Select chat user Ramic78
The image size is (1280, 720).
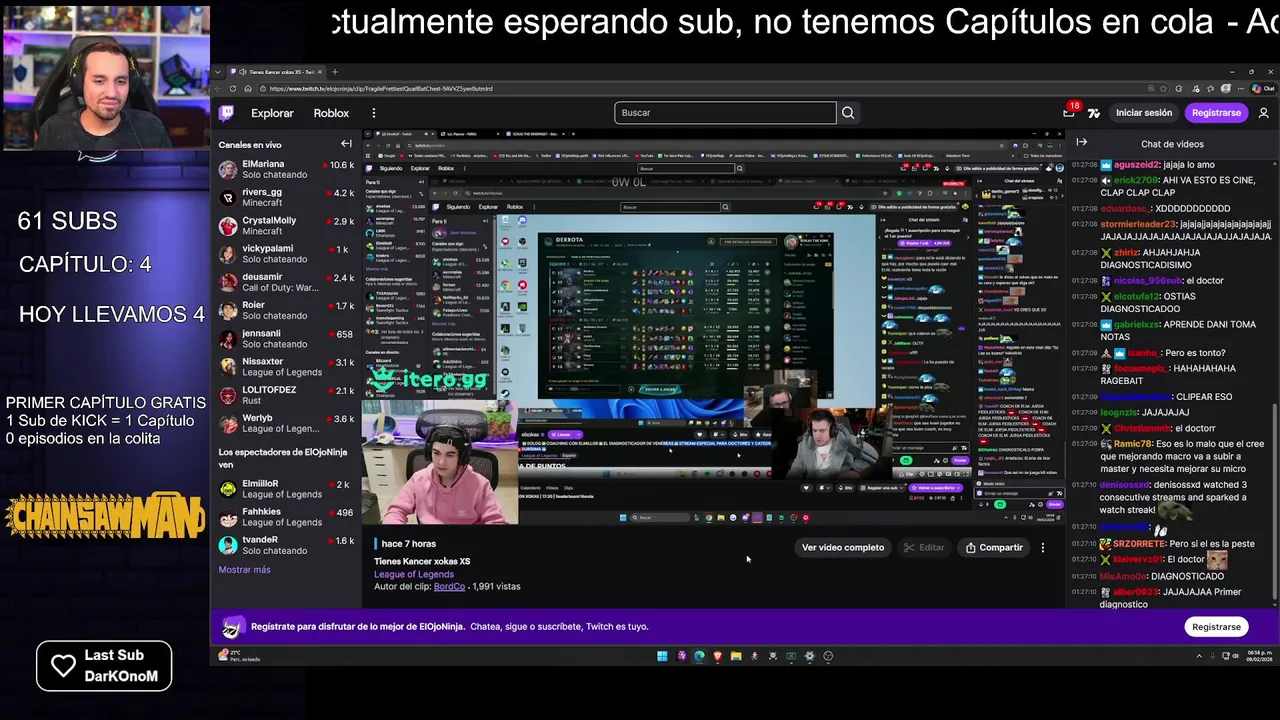(1133, 444)
